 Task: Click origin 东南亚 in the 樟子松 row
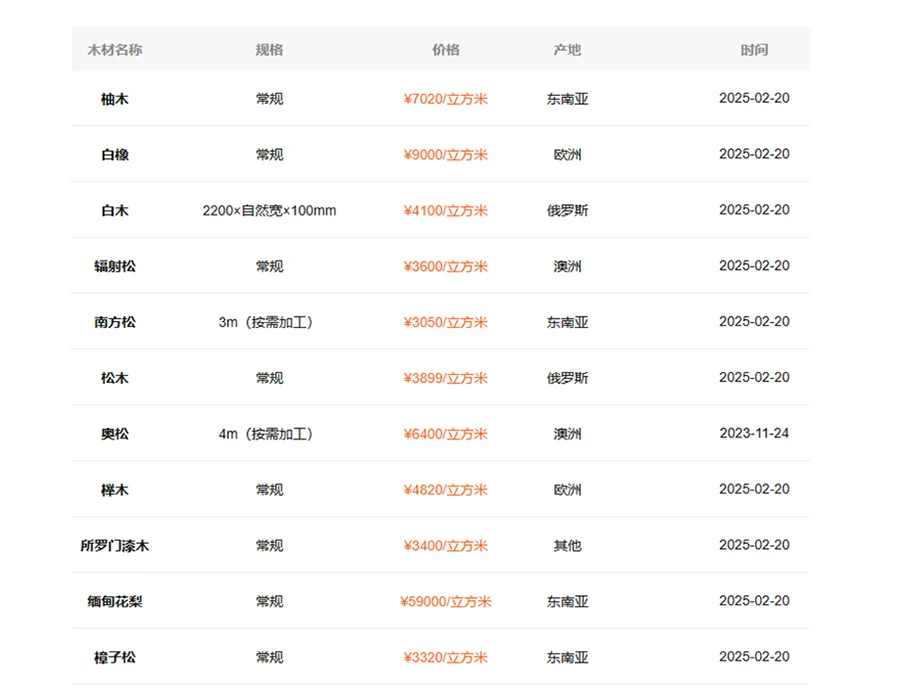(x=567, y=657)
